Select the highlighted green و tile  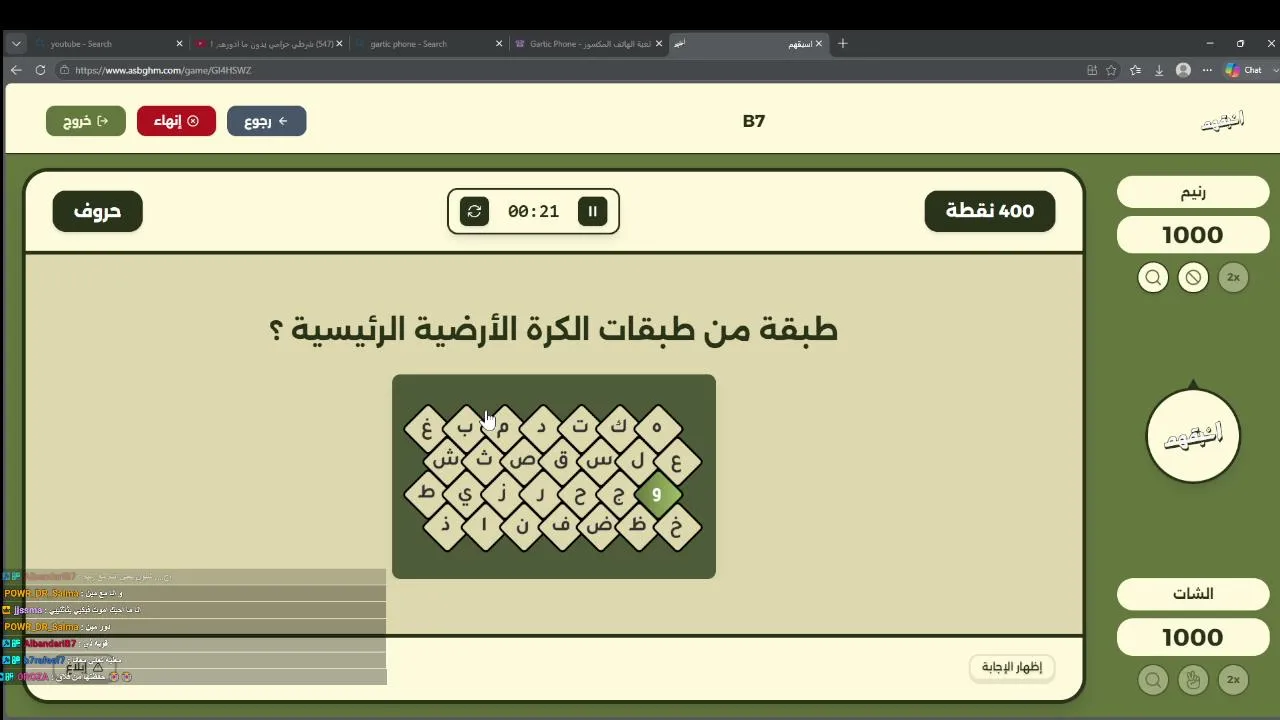click(x=656, y=494)
